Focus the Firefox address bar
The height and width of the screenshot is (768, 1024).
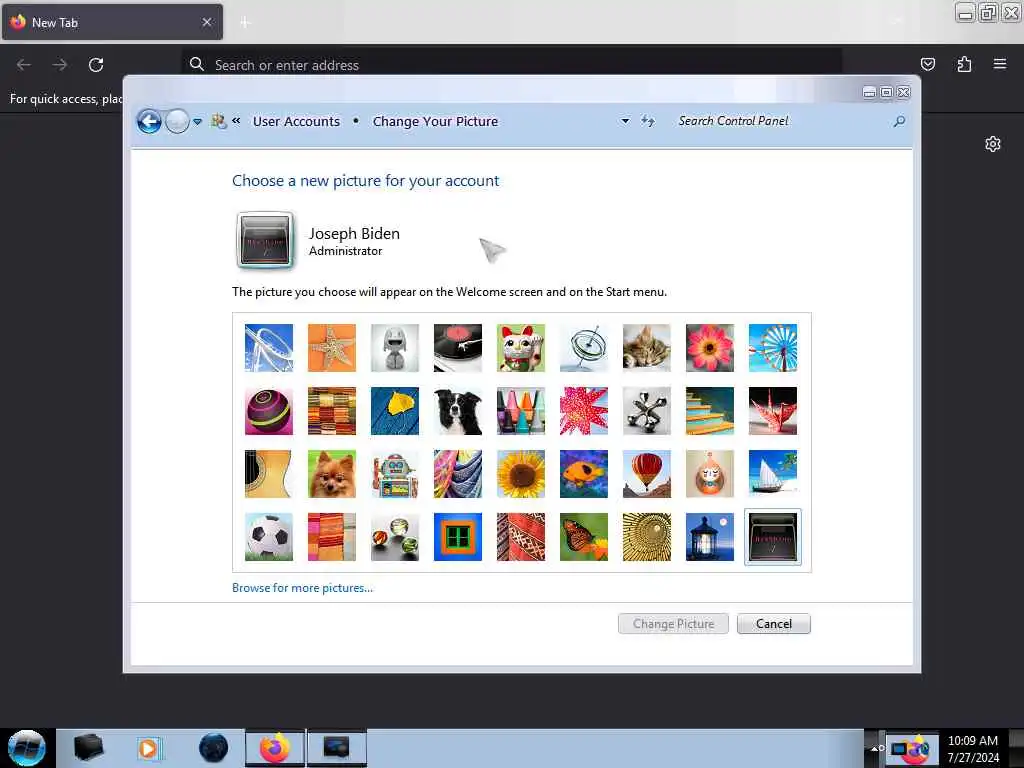point(511,65)
